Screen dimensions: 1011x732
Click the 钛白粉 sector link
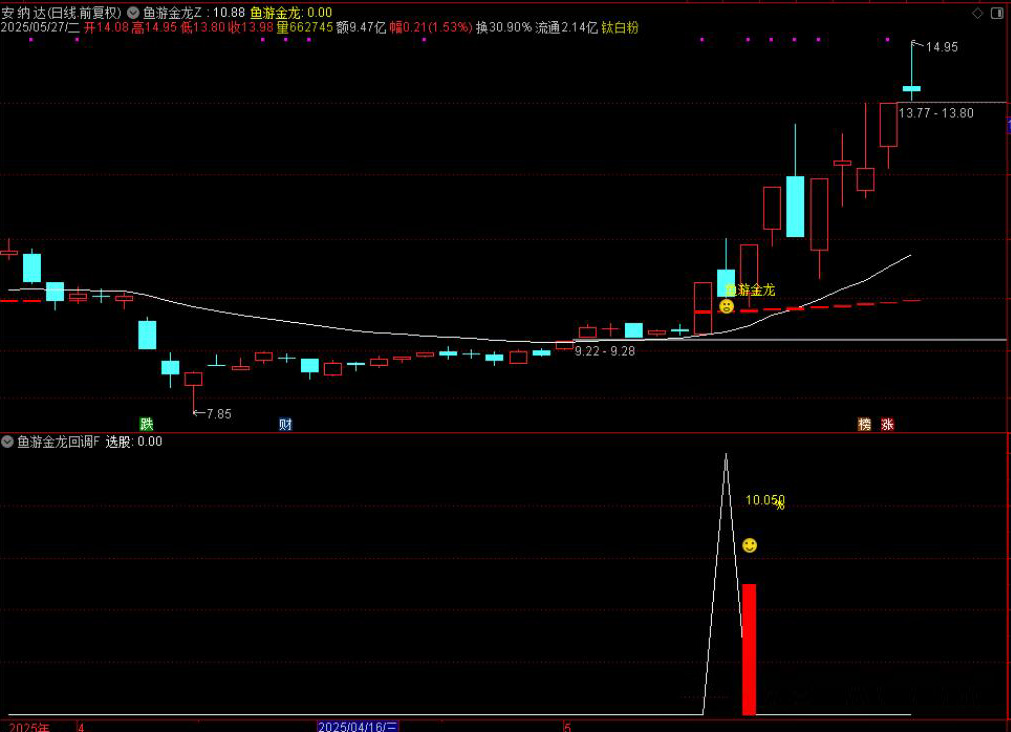pos(619,28)
